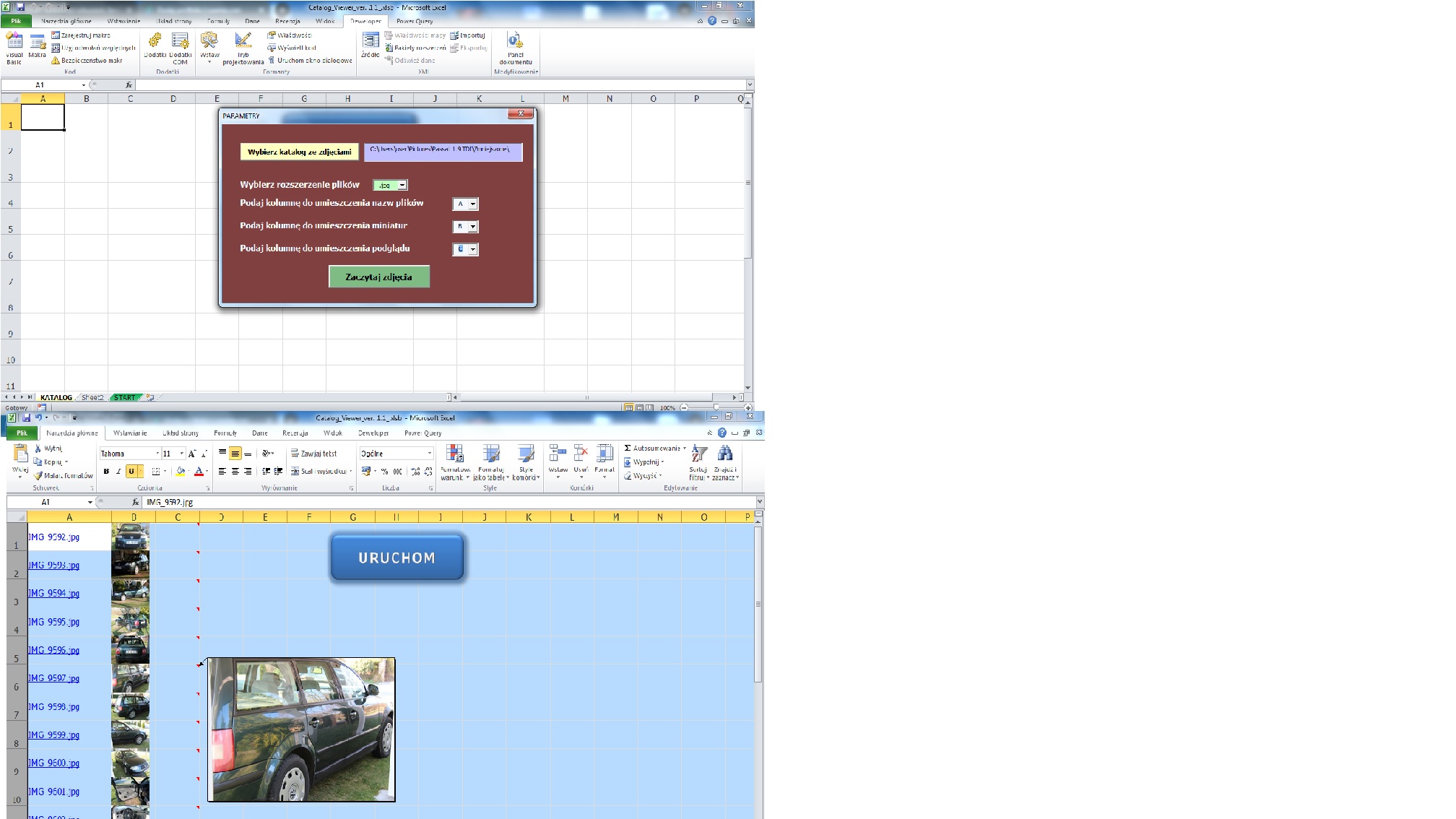The width and height of the screenshot is (1456, 819).
Task: Open Plik menu in top Excel window
Action: (x=16, y=21)
